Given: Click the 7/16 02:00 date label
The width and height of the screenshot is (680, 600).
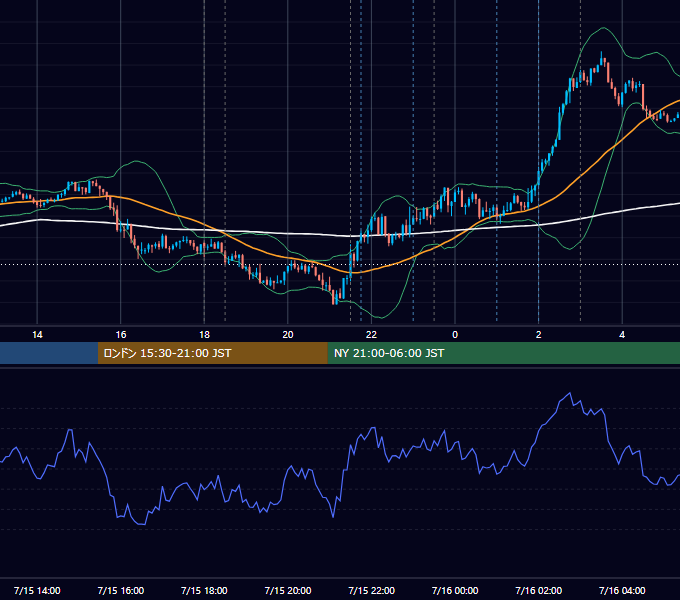Looking at the screenshot, I should pyautogui.click(x=539, y=590).
